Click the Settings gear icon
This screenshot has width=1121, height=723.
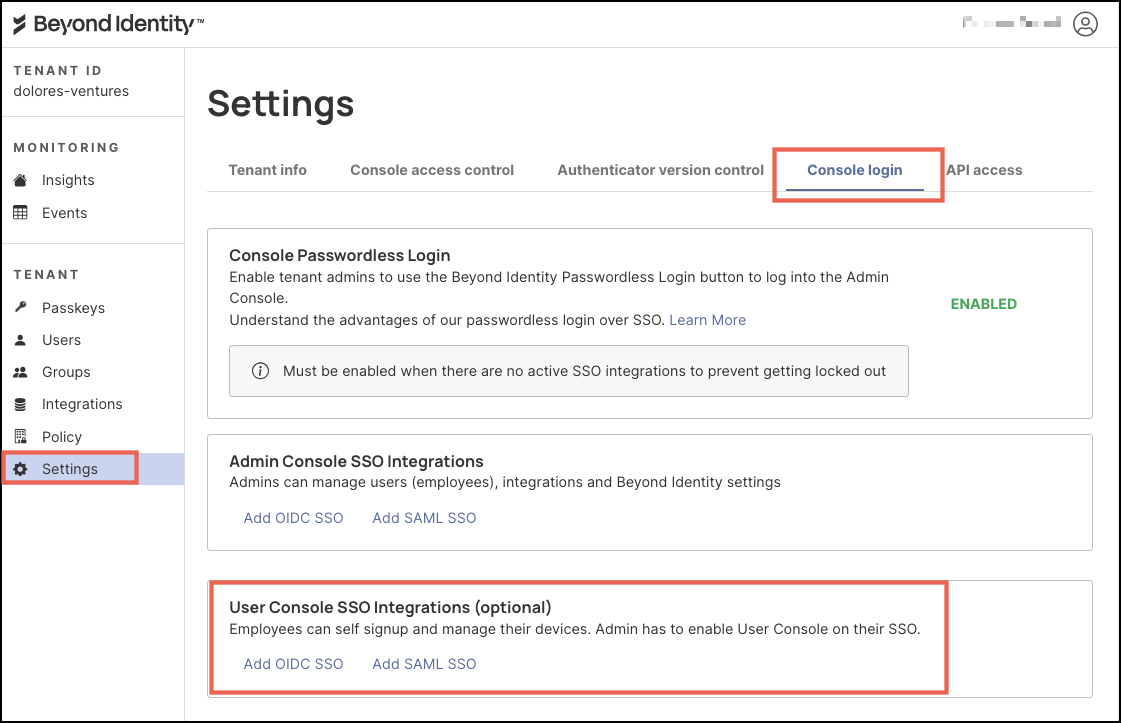point(20,469)
